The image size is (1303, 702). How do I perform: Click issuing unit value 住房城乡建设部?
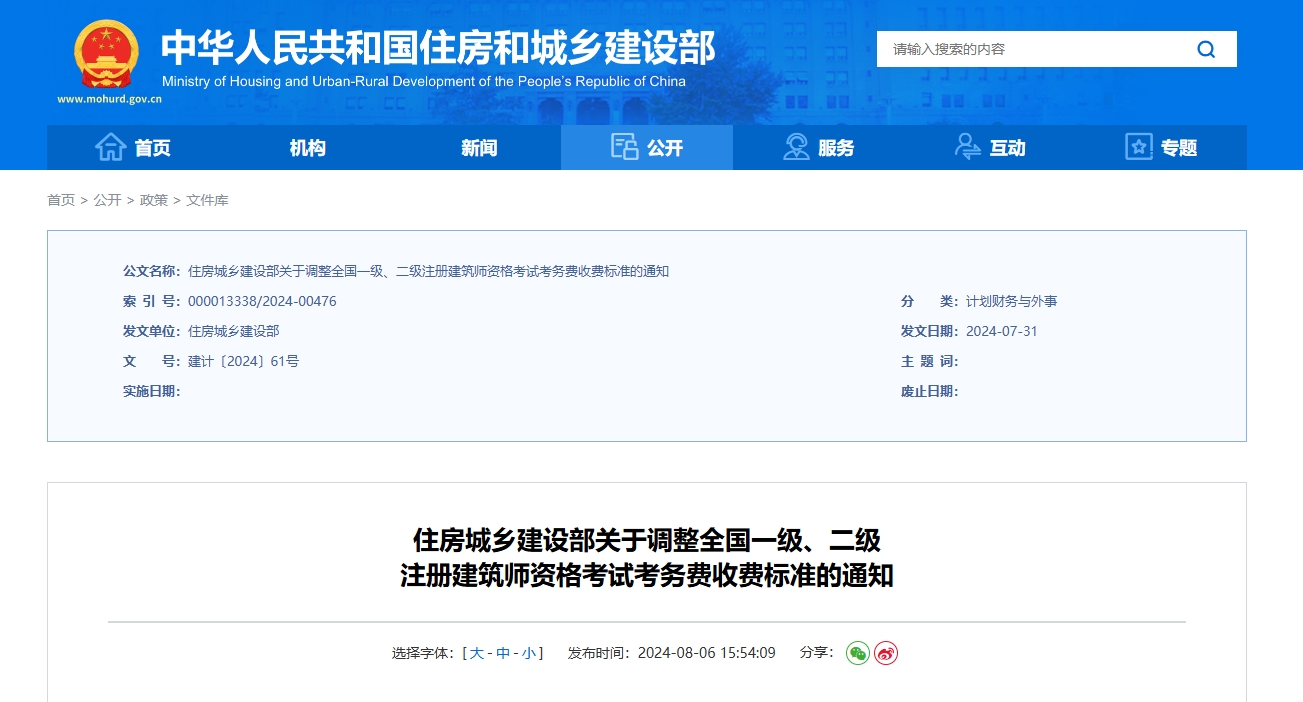click(x=233, y=331)
